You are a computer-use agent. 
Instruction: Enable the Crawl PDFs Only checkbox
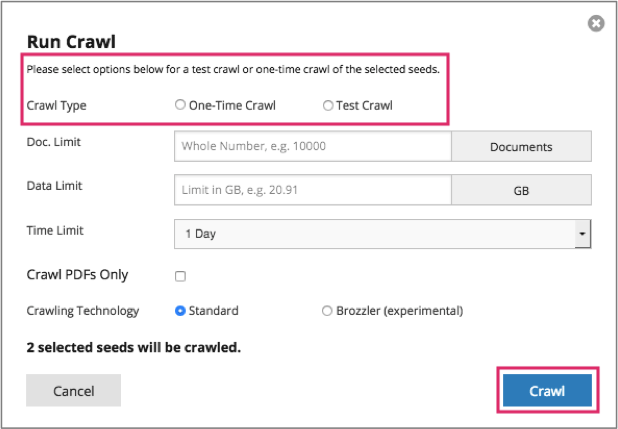pyautogui.click(x=181, y=276)
